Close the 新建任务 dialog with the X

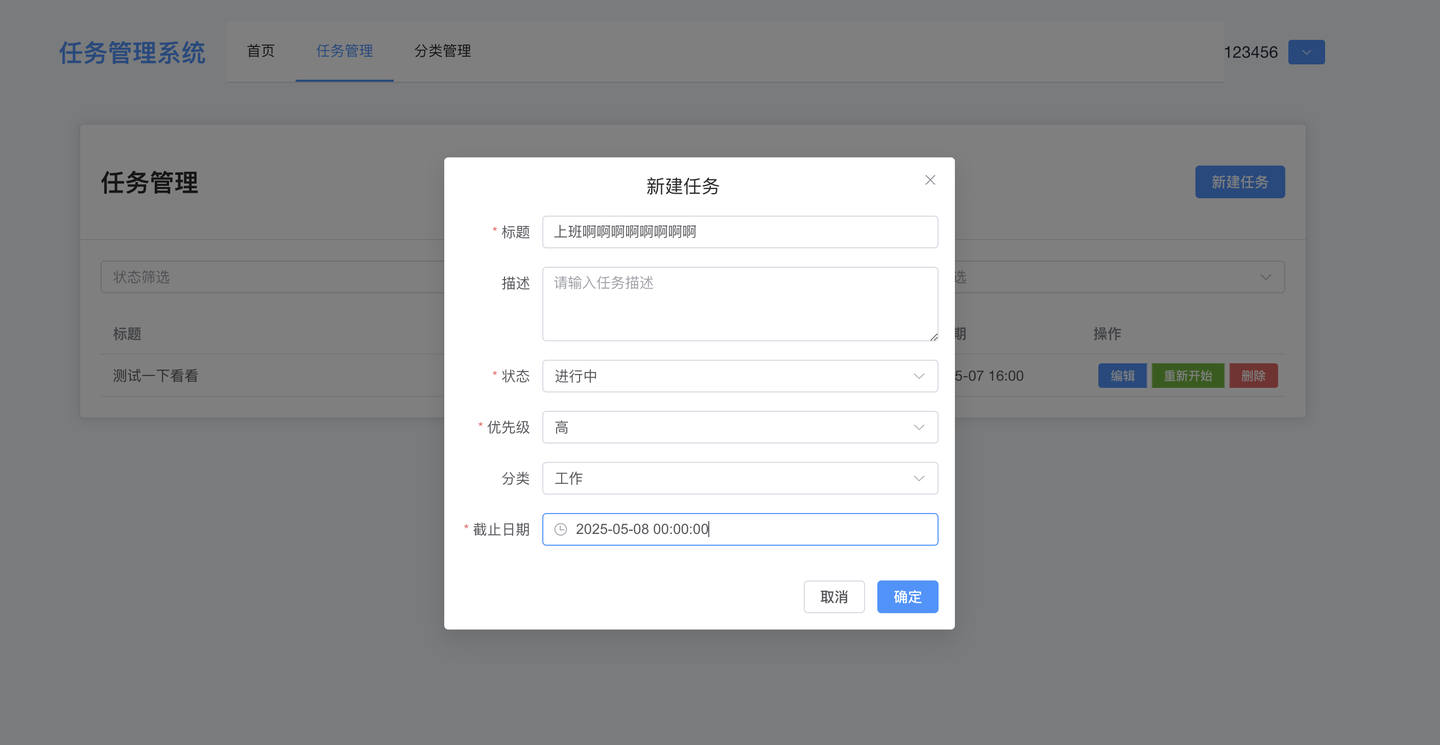(929, 179)
